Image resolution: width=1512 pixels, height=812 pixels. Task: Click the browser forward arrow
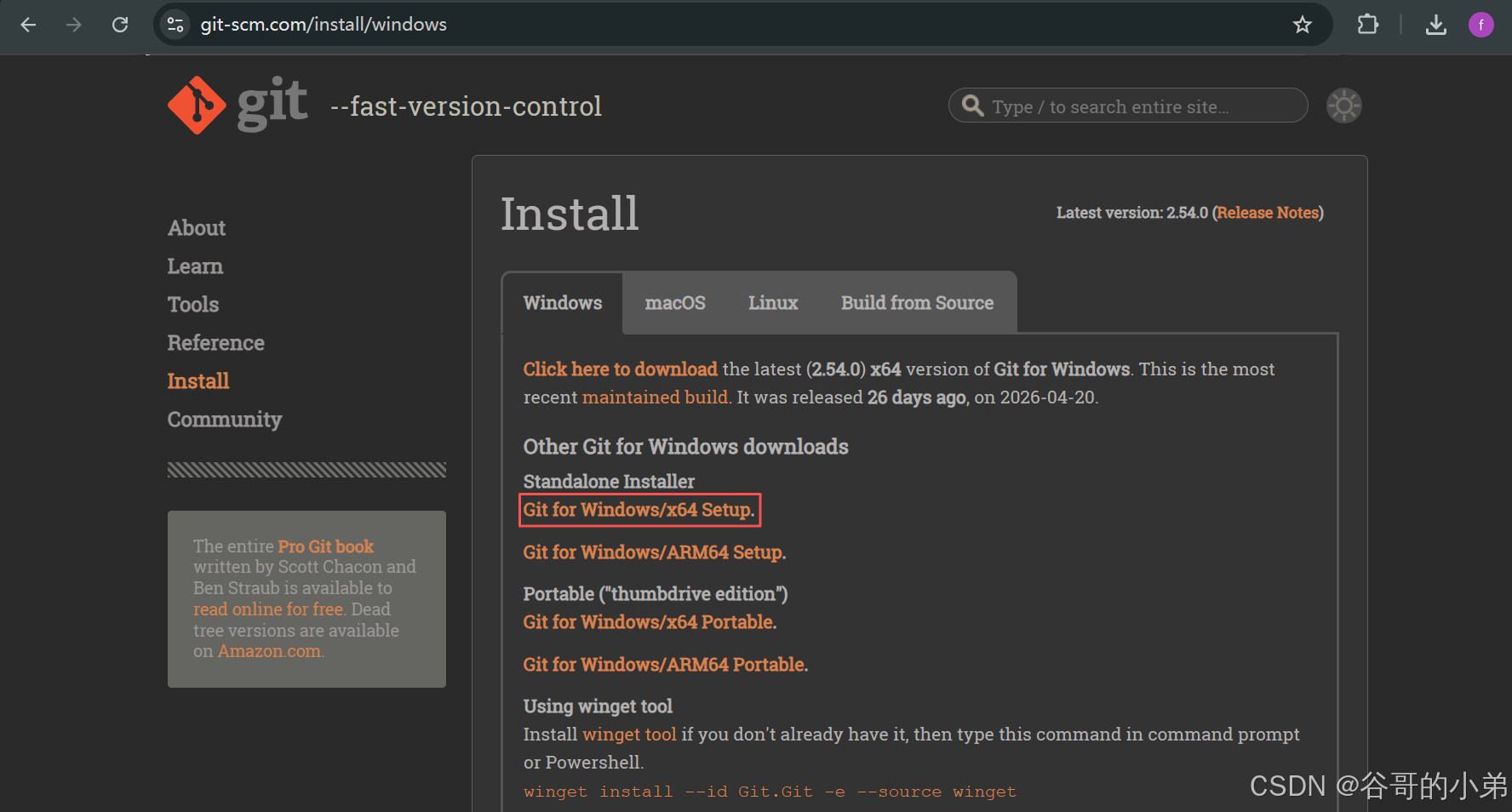(x=74, y=25)
